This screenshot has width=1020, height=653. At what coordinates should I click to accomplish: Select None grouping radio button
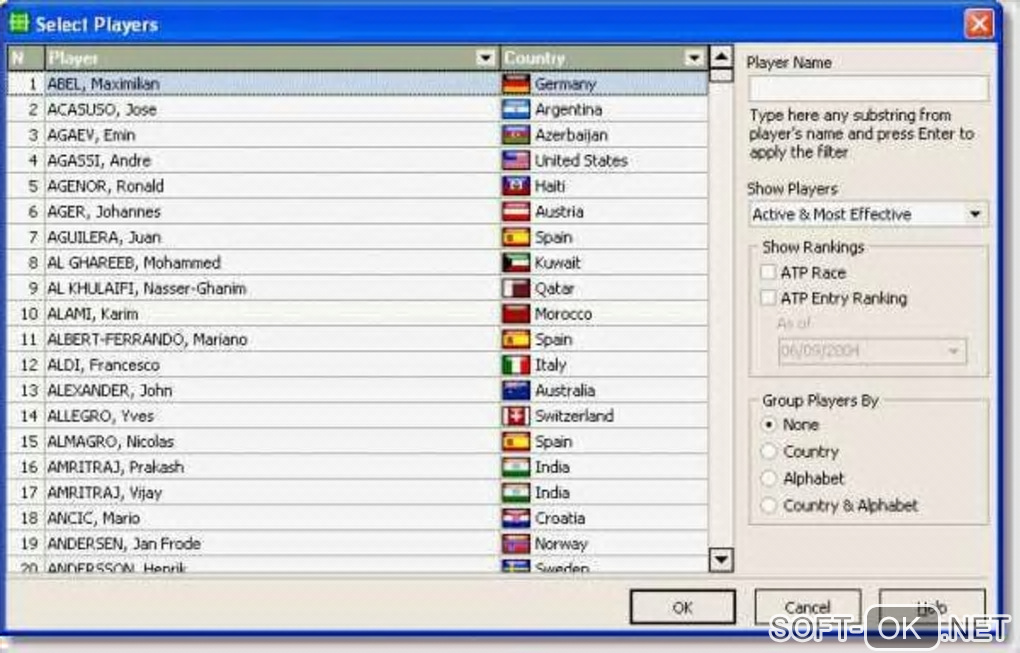(769, 425)
